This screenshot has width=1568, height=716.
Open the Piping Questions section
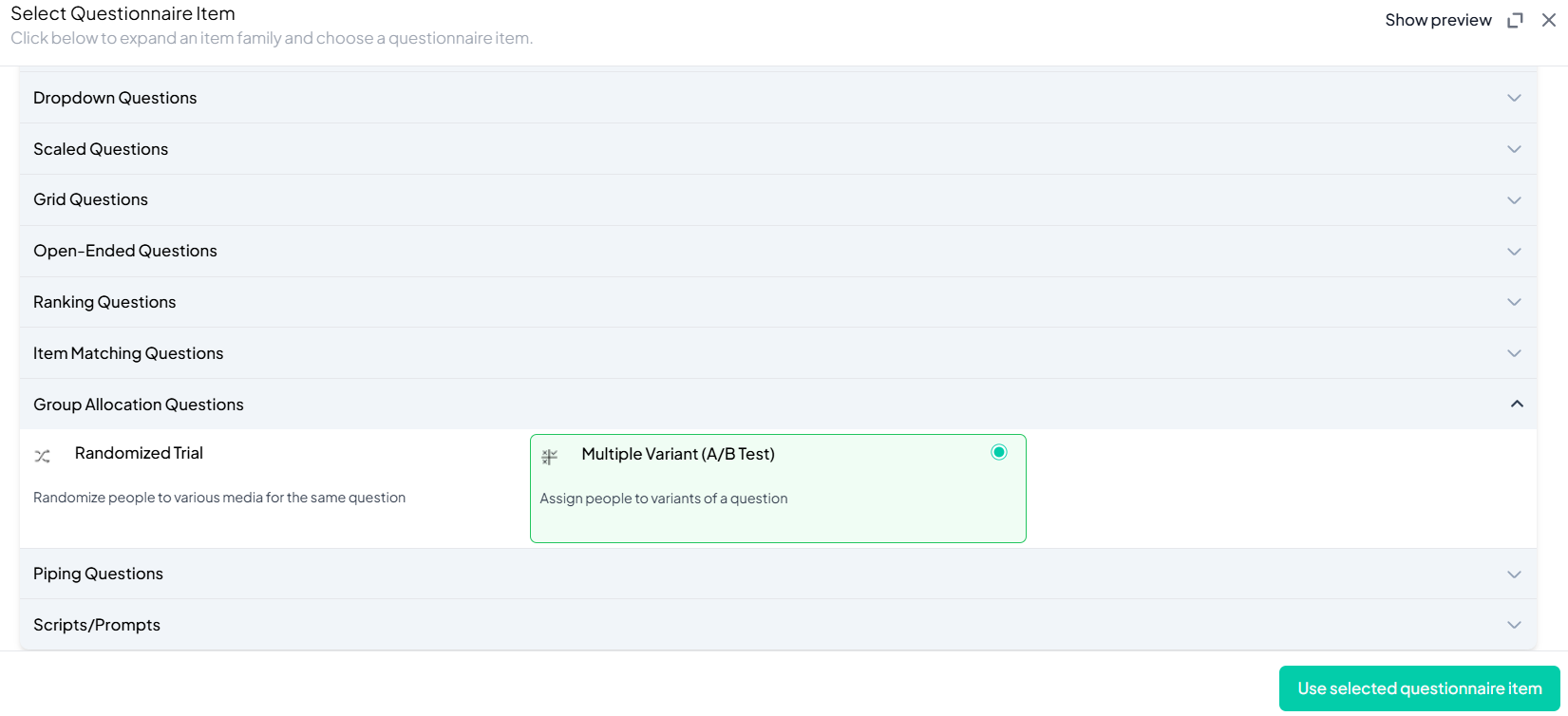(98, 574)
